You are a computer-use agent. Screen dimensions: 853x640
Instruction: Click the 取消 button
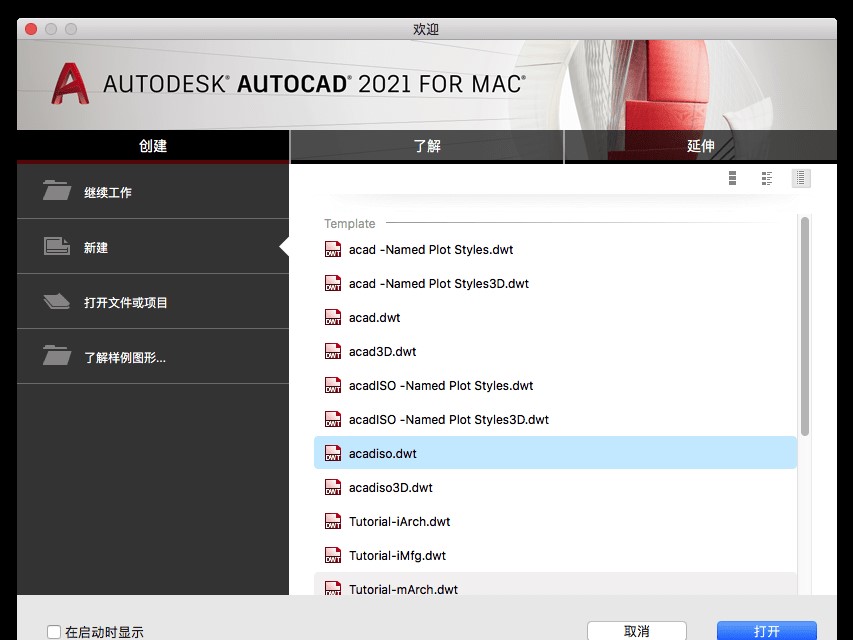[636, 631]
